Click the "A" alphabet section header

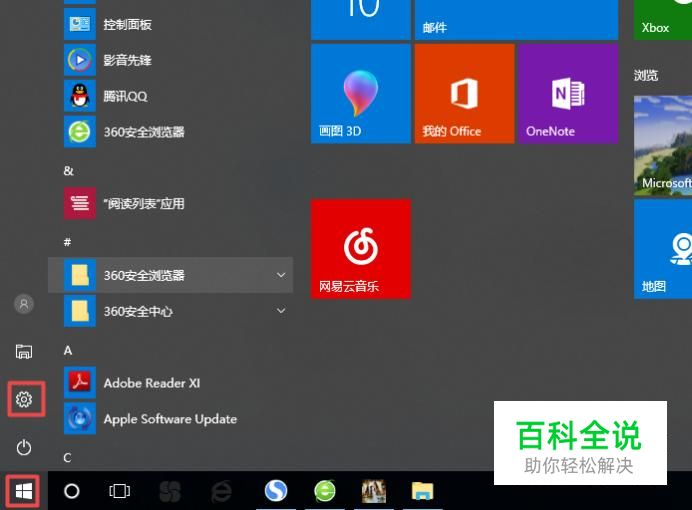68,350
